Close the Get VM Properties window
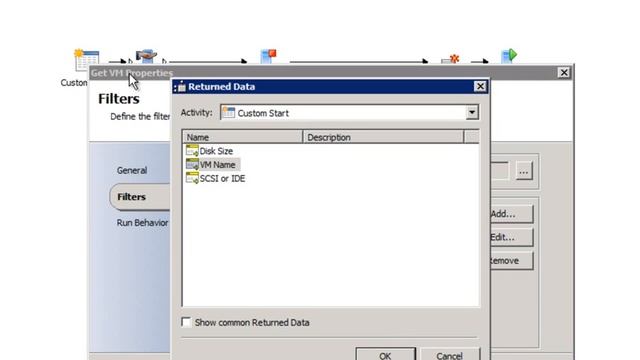This screenshot has height=360, width=640. point(564,73)
